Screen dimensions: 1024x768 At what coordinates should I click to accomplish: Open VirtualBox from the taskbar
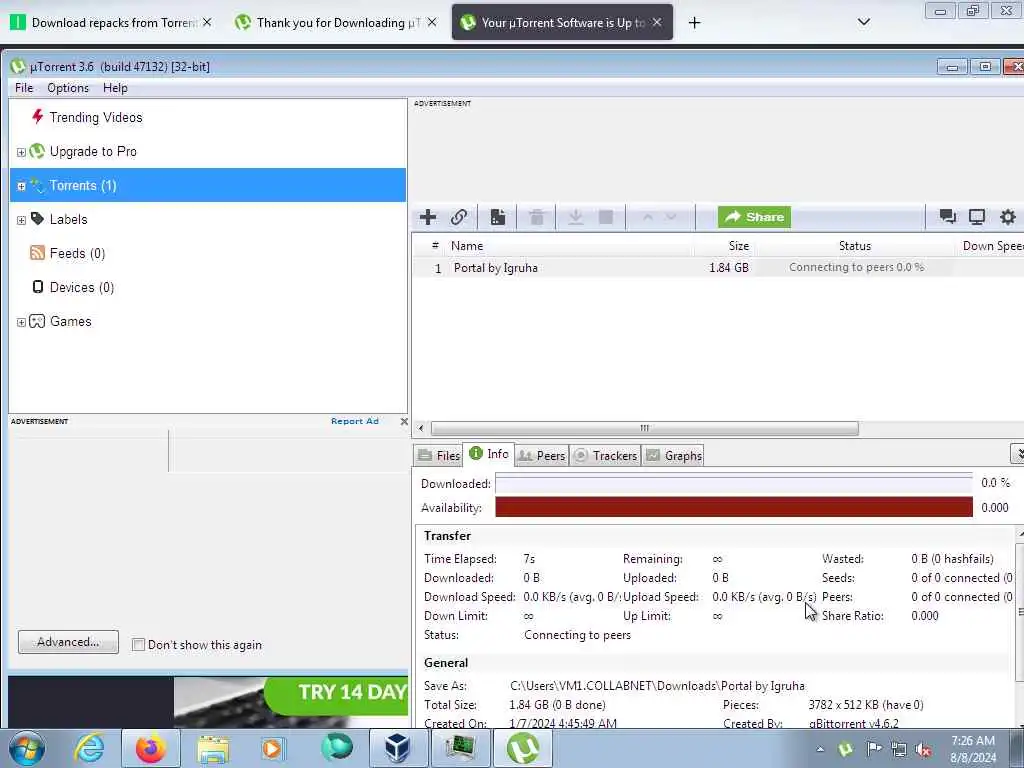coord(397,748)
